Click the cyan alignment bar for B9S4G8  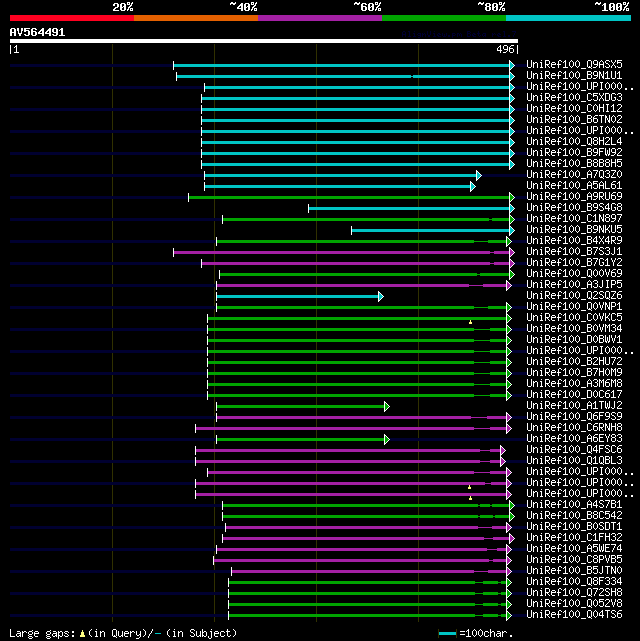click(409, 208)
